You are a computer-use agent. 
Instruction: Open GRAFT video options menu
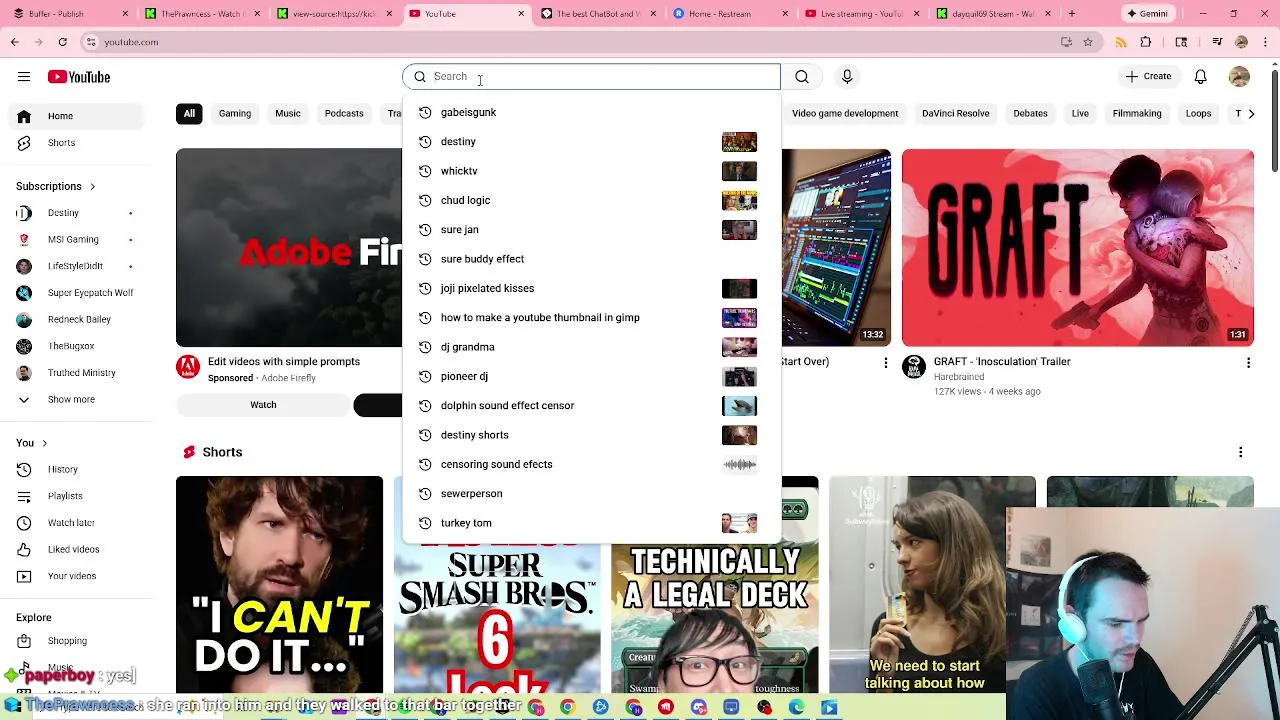coord(1248,362)
